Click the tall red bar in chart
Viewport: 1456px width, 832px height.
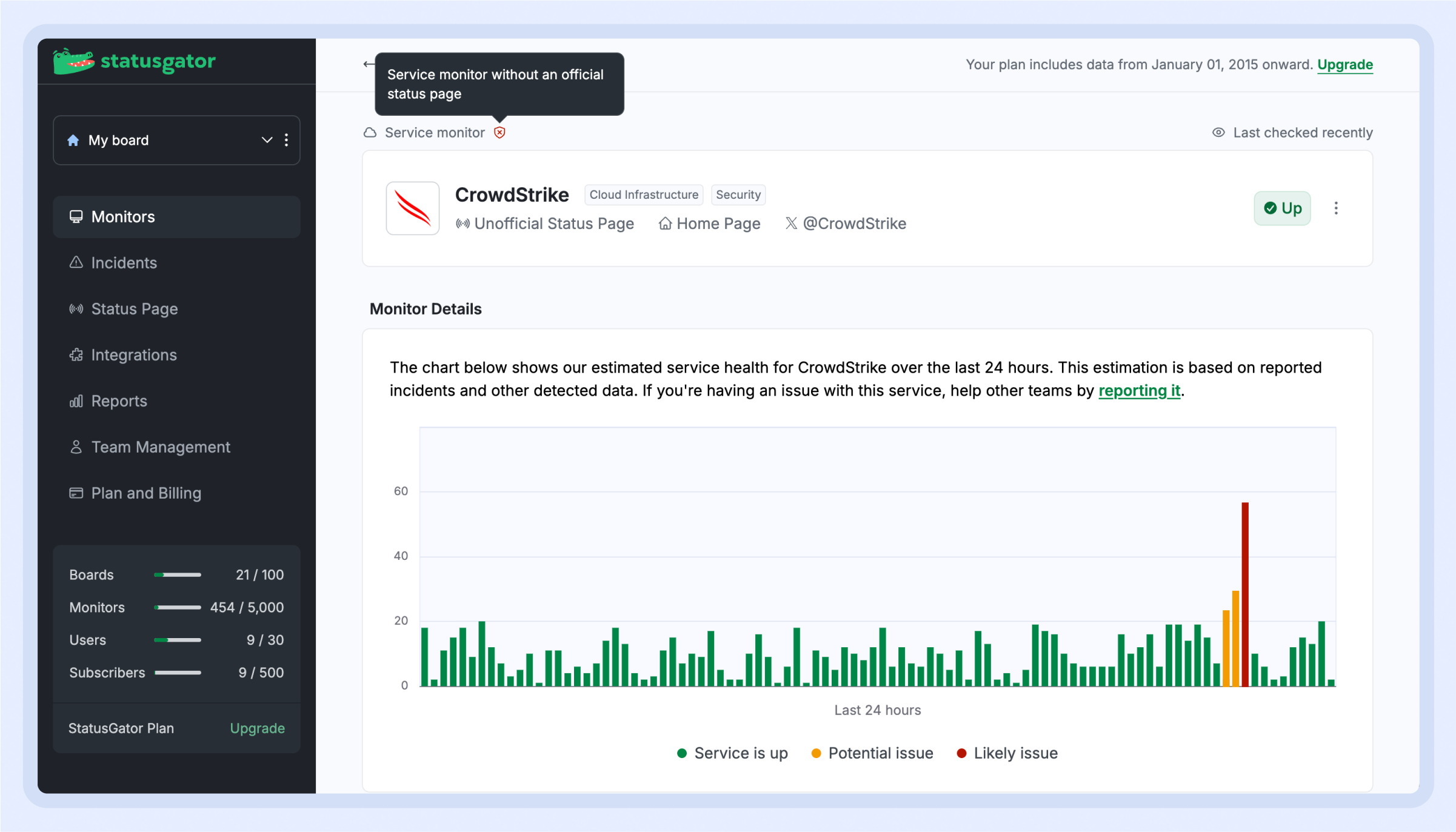1245,594
